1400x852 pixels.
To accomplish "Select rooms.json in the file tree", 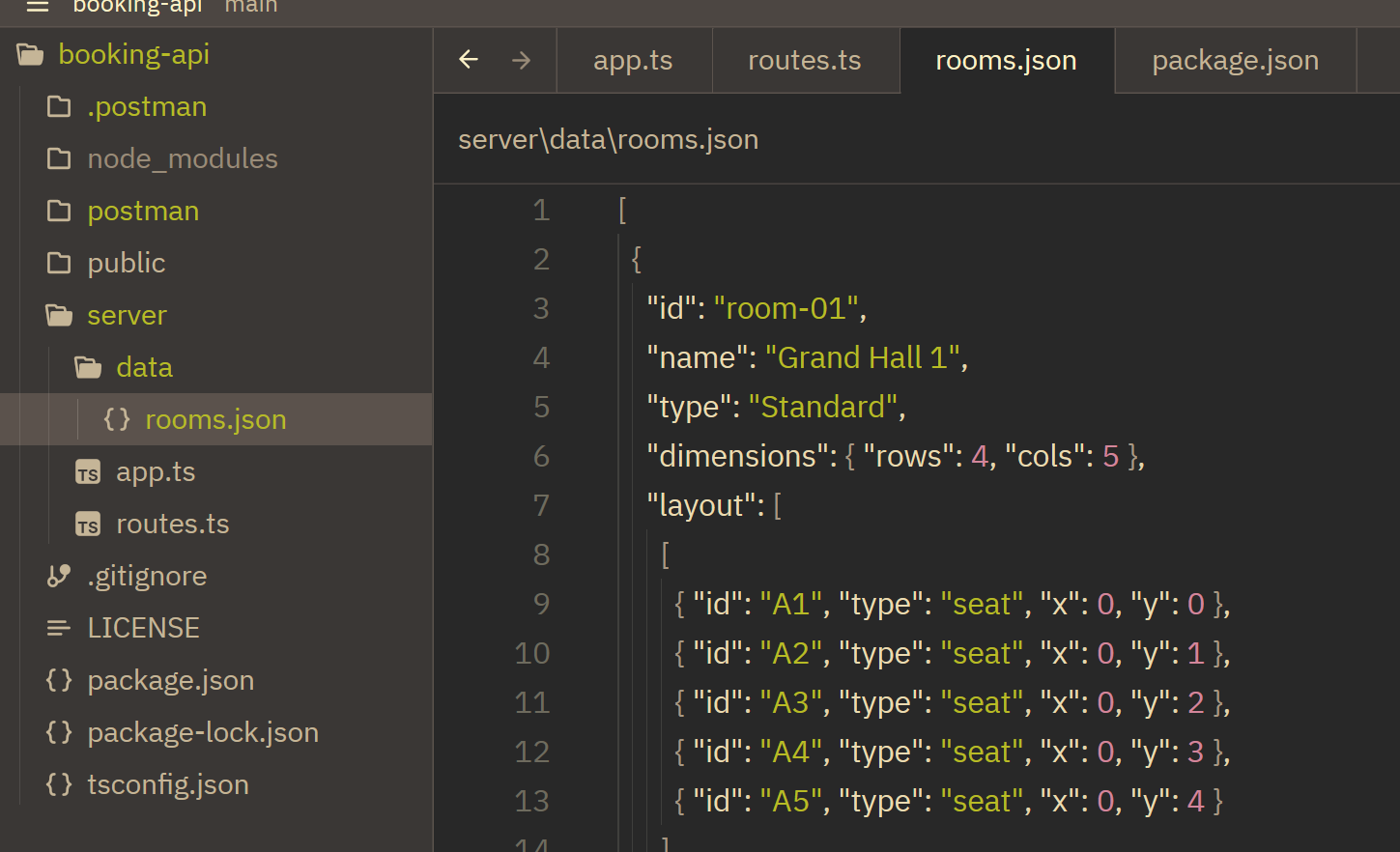I will 215,420.
